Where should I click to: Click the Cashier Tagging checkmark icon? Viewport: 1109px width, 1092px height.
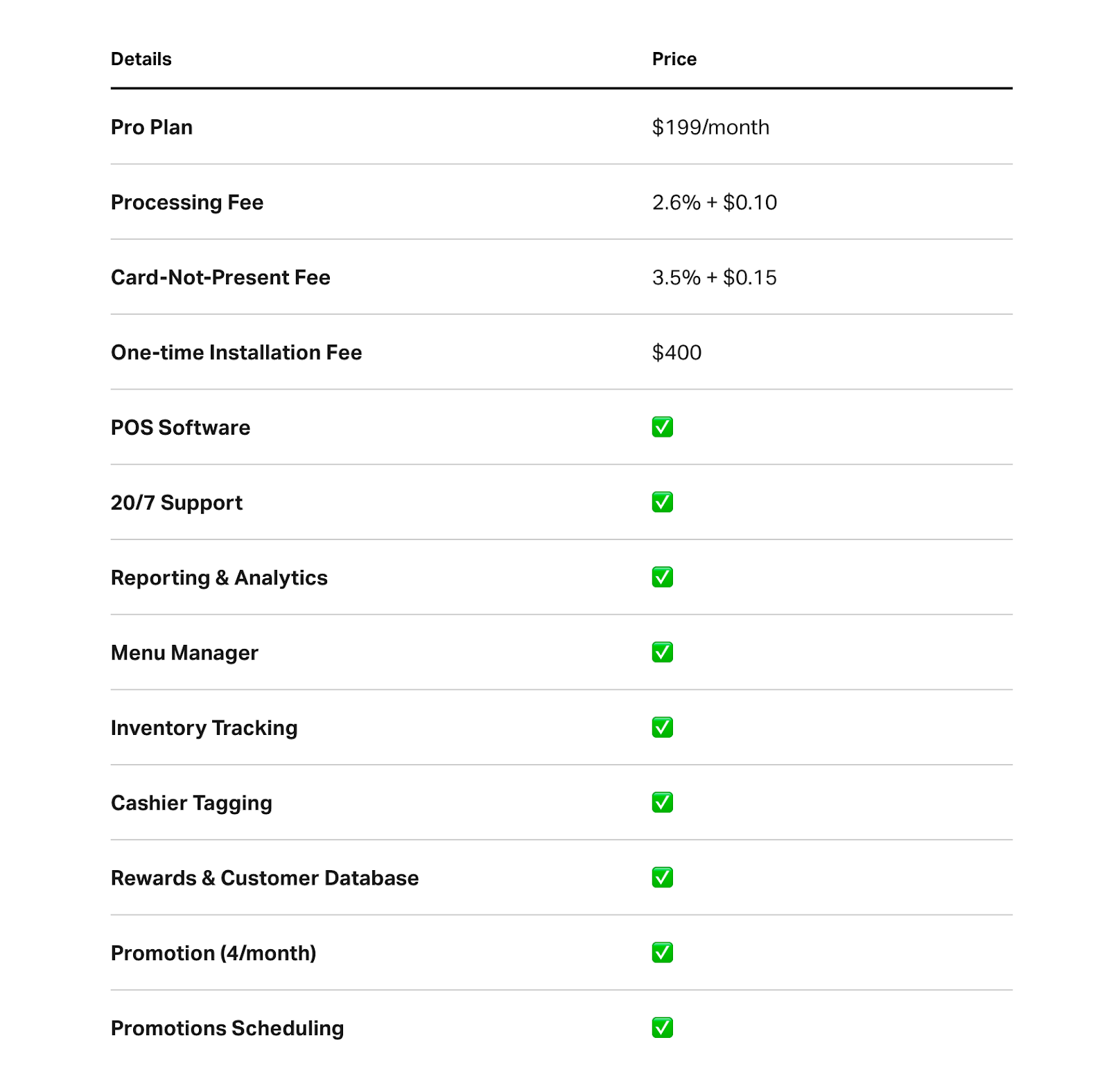coord(662,802)
